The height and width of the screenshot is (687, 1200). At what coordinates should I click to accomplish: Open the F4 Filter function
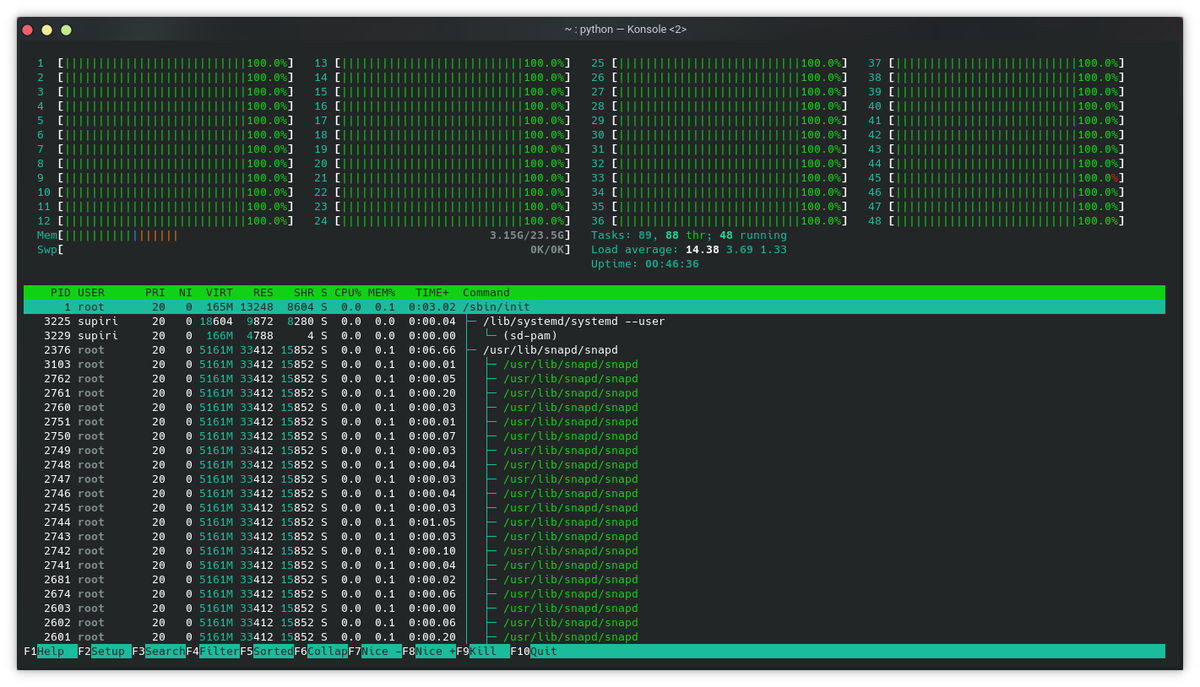click(x=212, y=651)
